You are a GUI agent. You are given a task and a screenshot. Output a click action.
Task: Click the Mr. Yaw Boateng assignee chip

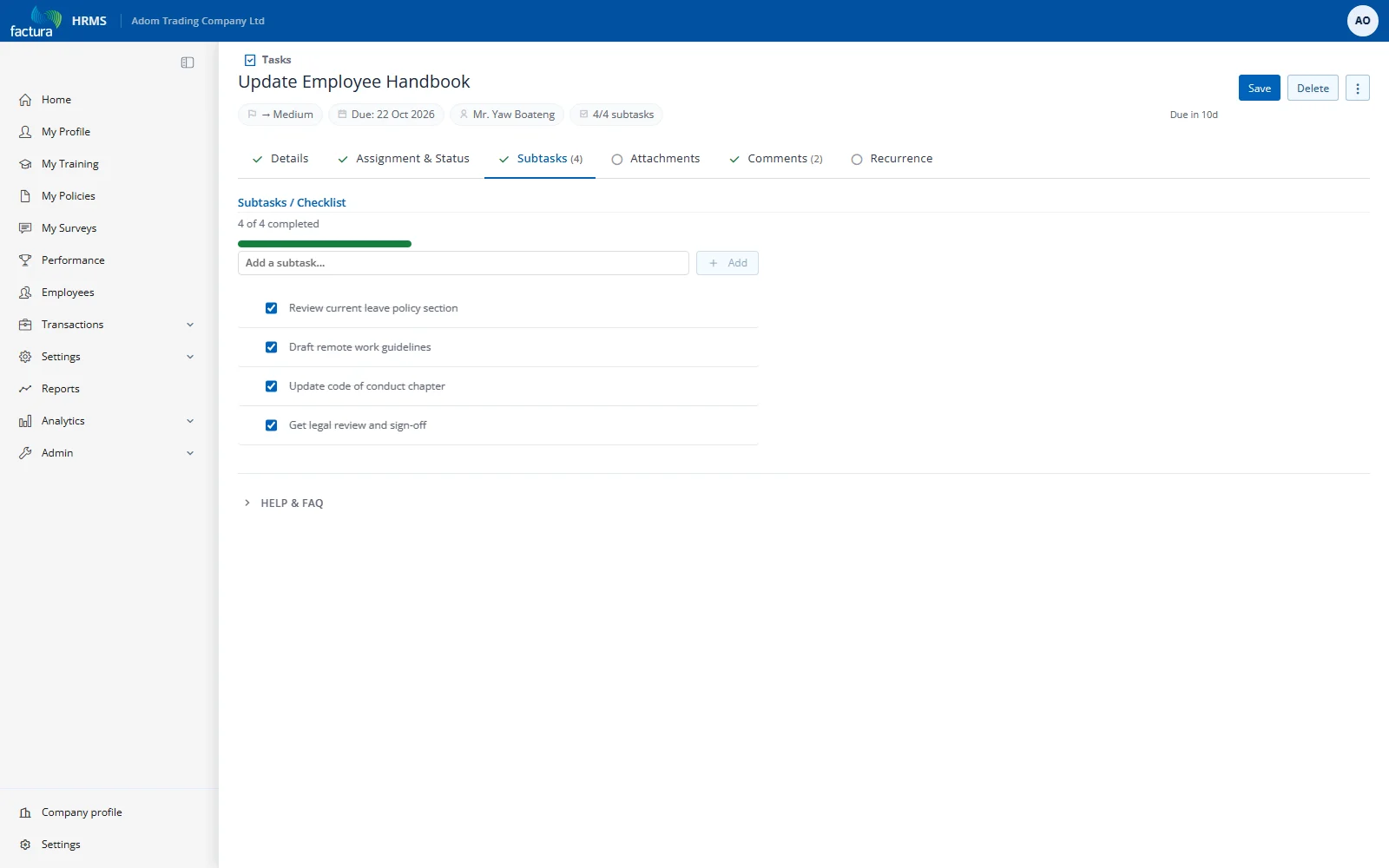(507, 115)
